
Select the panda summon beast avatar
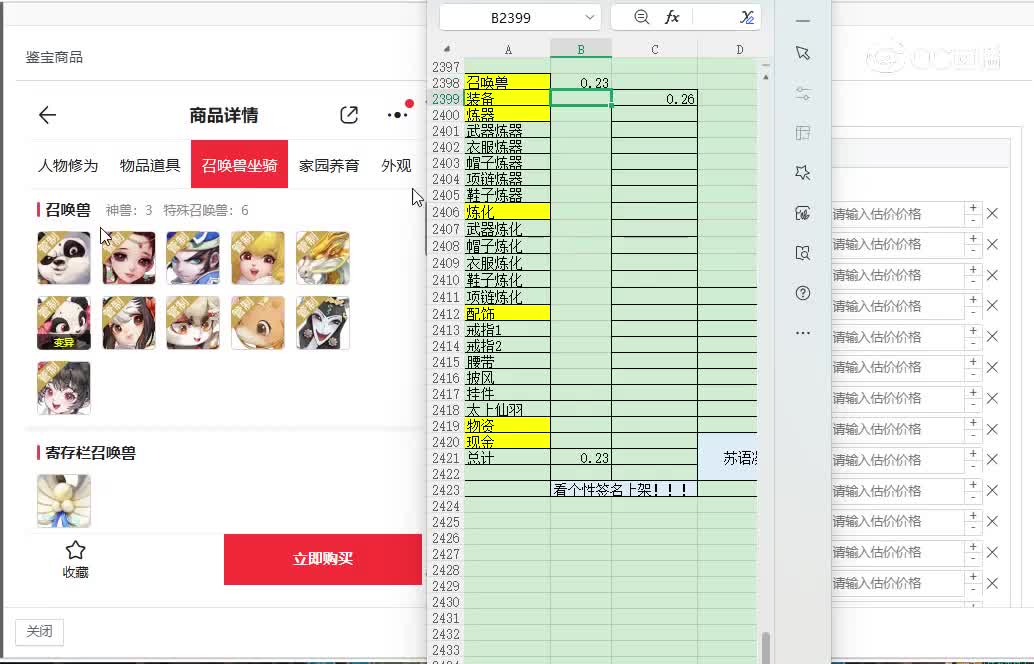64,258
